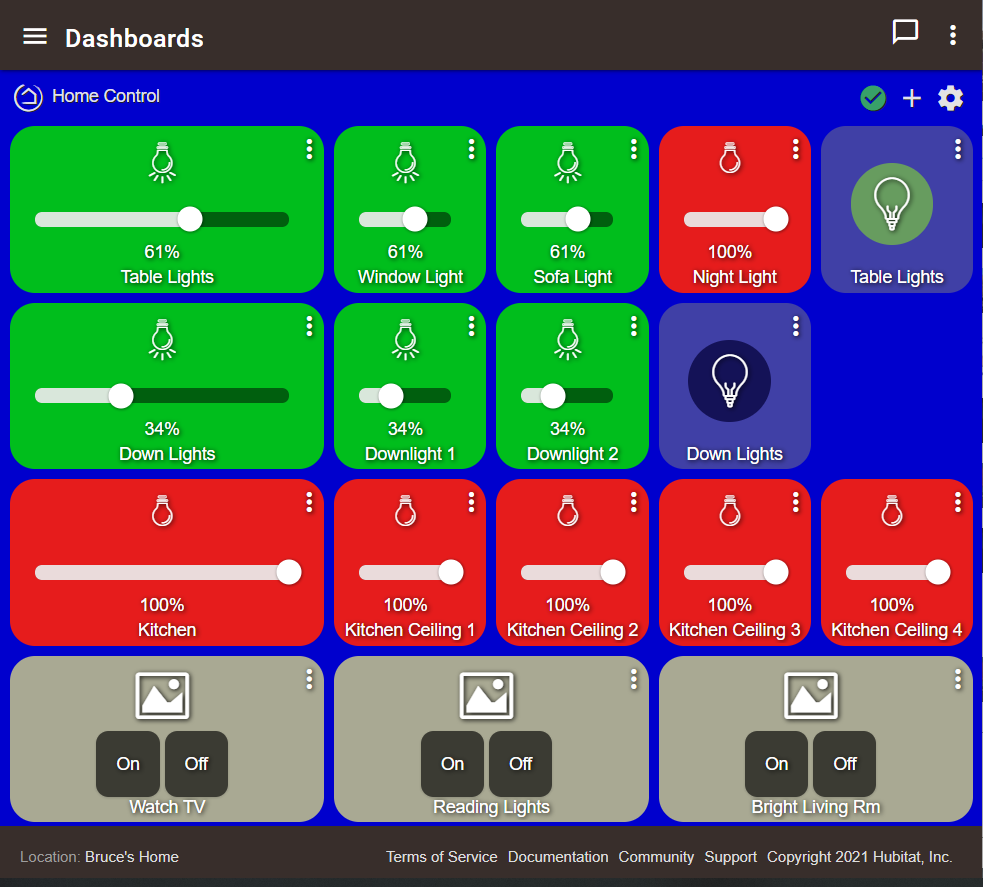Click the Kitchen Ceiling 4 bulb icon
Viewport: 983px width, 887px height.
[x=891, y=511]
